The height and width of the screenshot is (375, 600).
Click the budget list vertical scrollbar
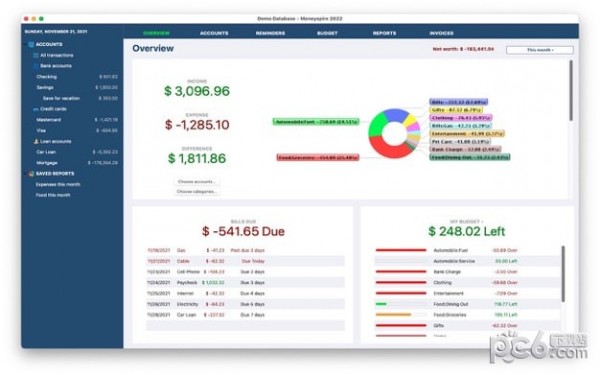[563, 274]
